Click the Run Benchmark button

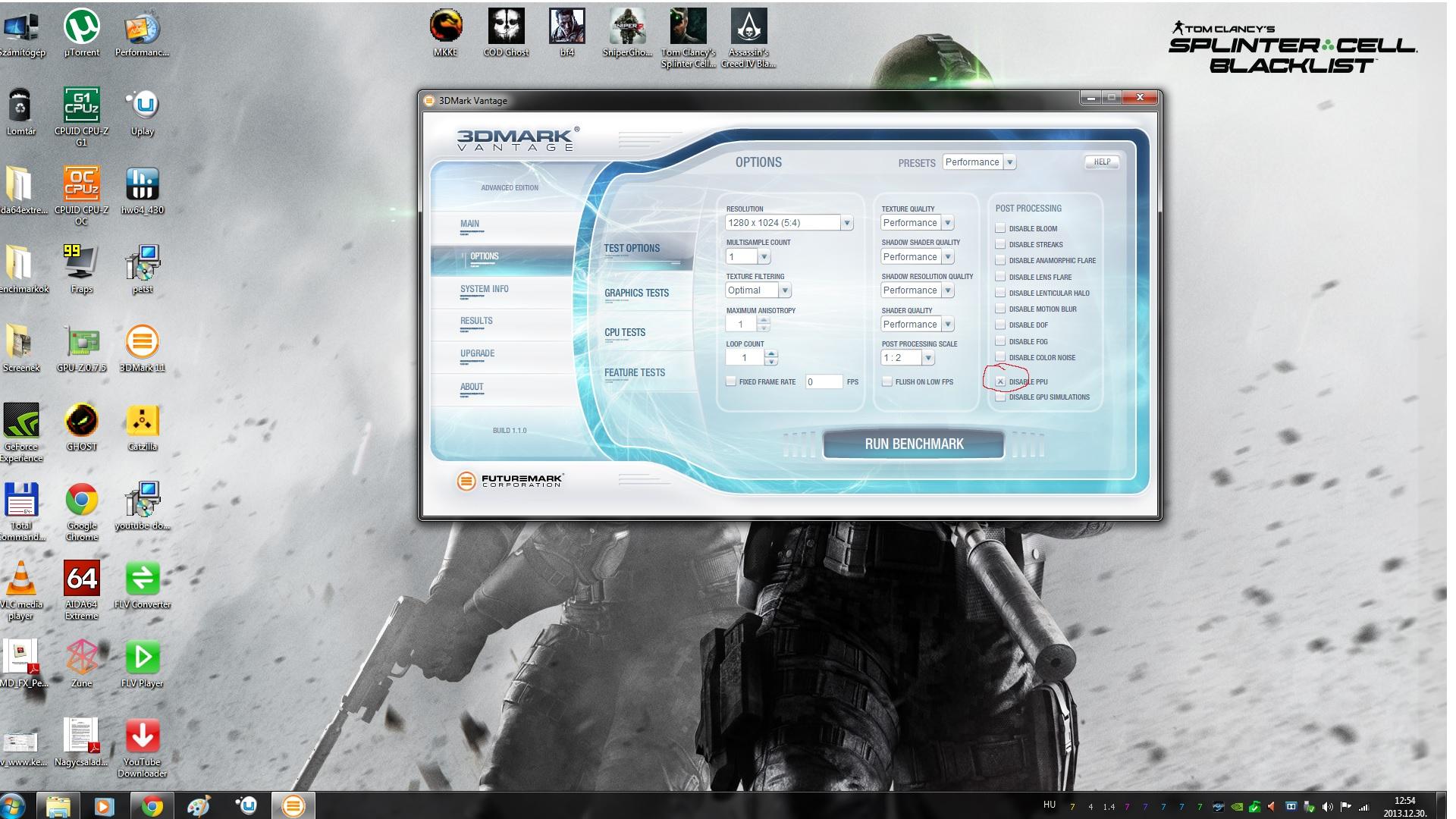point(914,444)
